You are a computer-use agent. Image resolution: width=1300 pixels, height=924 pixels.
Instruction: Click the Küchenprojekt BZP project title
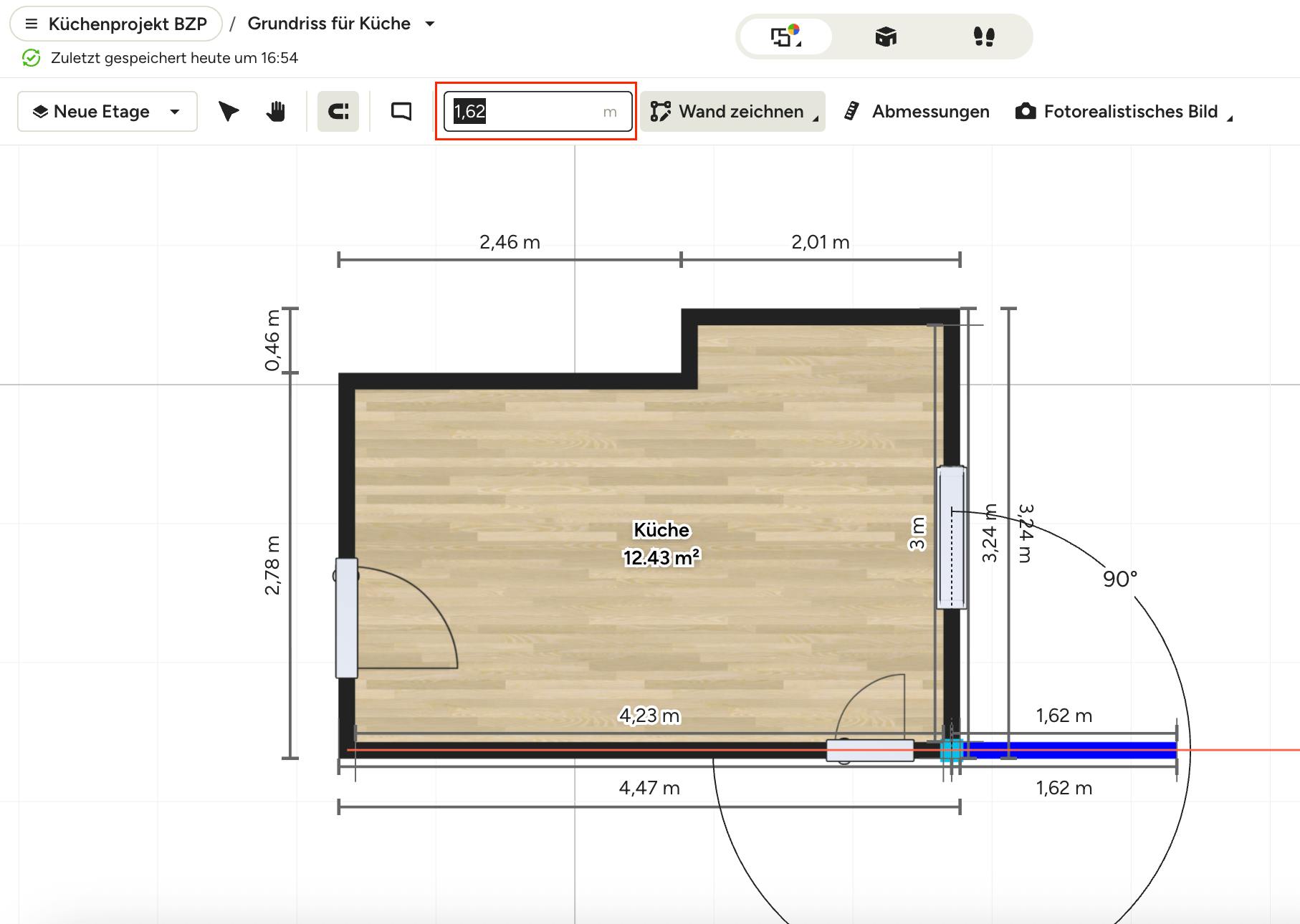pyautogui.click(x=128, y=24)
